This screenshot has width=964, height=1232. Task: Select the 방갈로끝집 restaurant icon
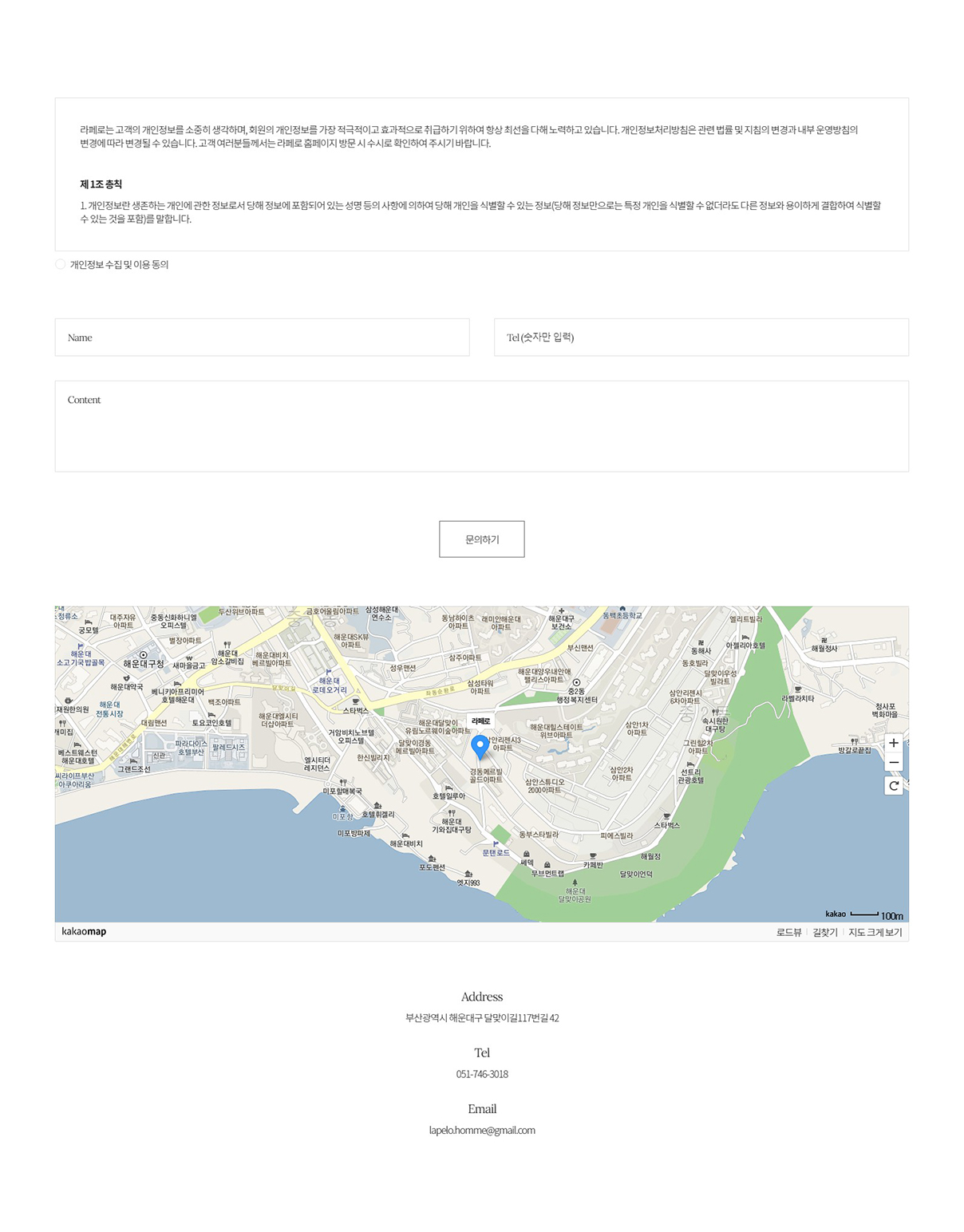tap(854, 741)
